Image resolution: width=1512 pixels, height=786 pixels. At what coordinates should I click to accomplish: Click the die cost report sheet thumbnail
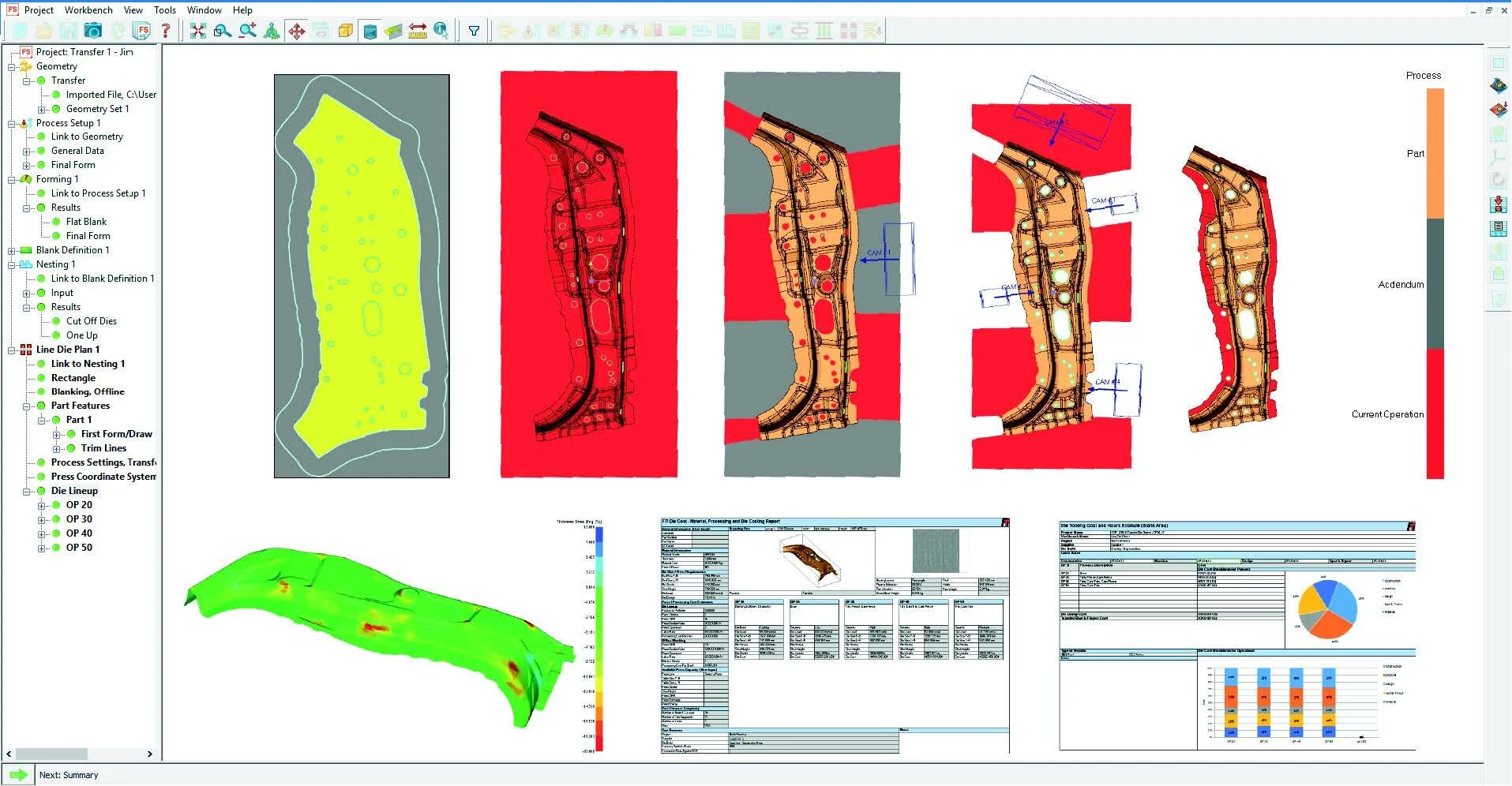coord(835,636)
